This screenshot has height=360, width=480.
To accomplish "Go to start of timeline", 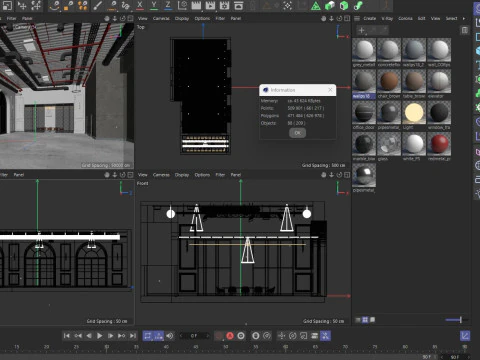I will (67, 336).
